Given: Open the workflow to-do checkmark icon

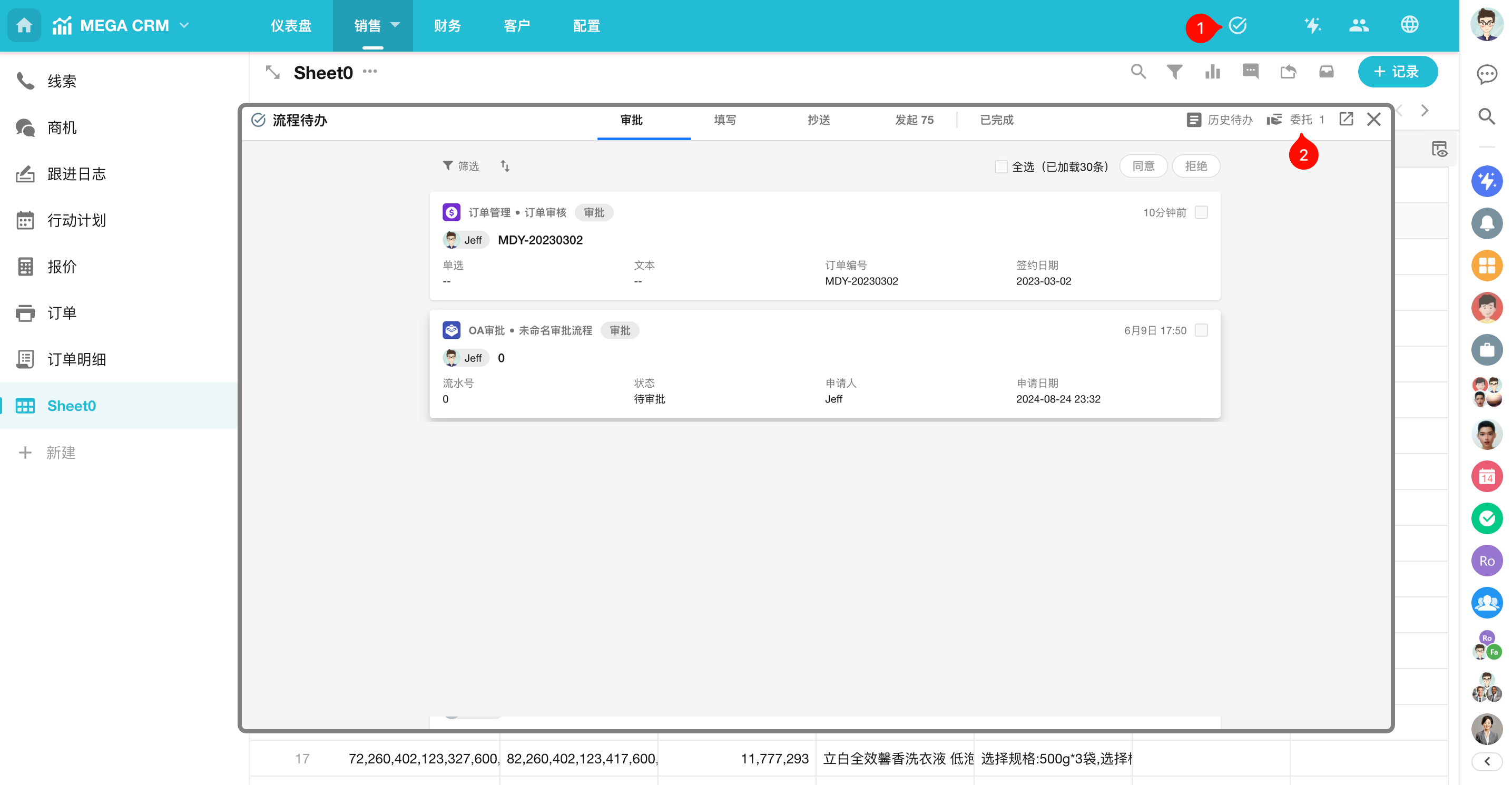Looking at the screenshot, I should [1238, 26].
